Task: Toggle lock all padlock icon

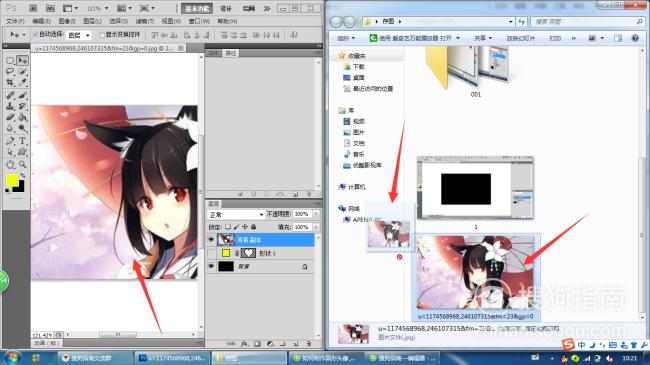Action: tap(254, 227)
